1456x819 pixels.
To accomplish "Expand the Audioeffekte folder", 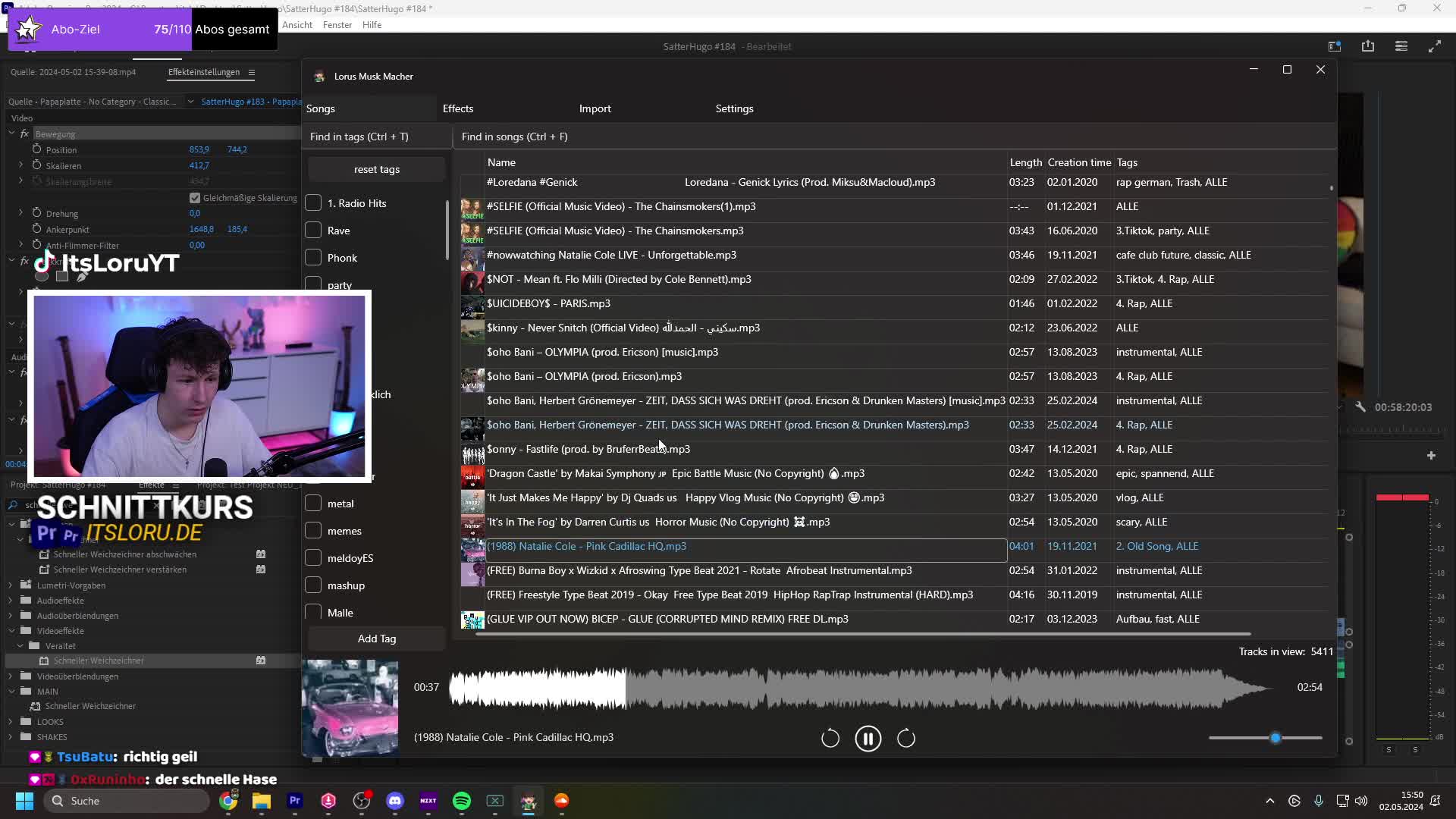I will click(x=11, y=601).
